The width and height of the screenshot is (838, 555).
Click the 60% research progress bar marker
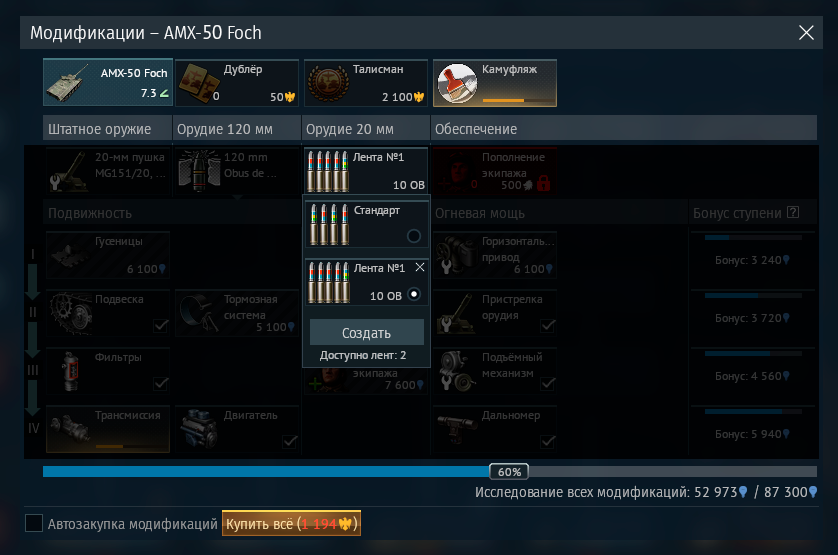(x=509, y=472)
